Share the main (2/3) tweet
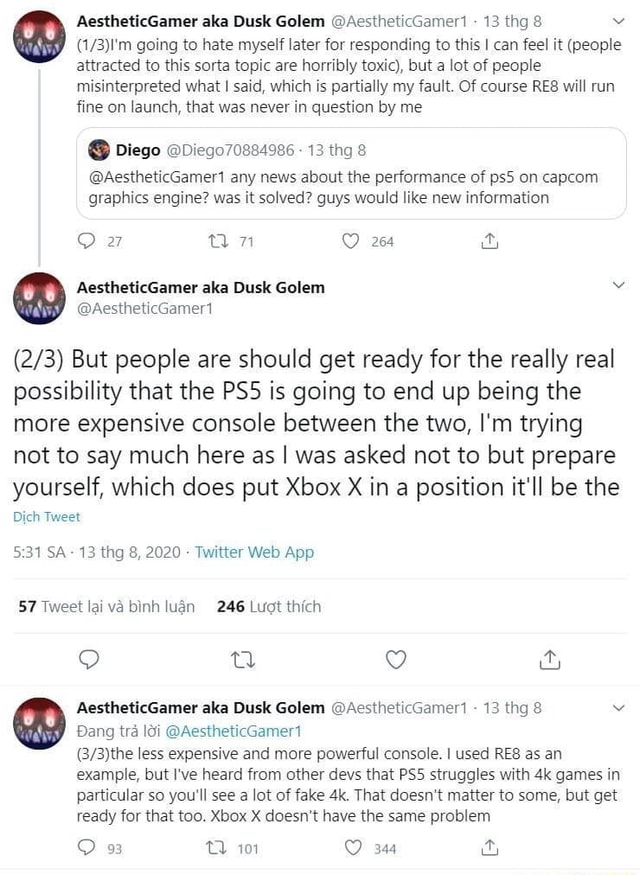 click(550, 659)
